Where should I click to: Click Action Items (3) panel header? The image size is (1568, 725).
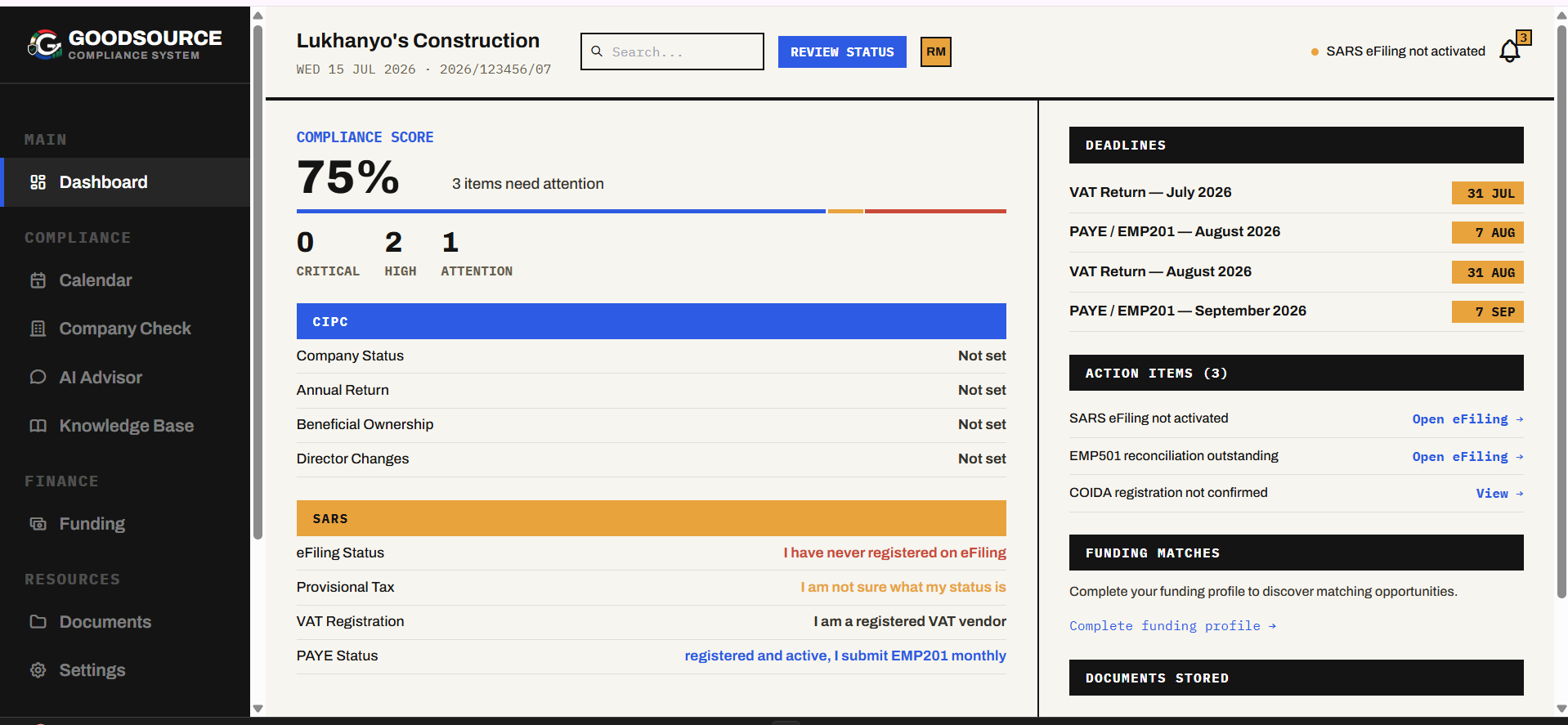pos(1296,373)
